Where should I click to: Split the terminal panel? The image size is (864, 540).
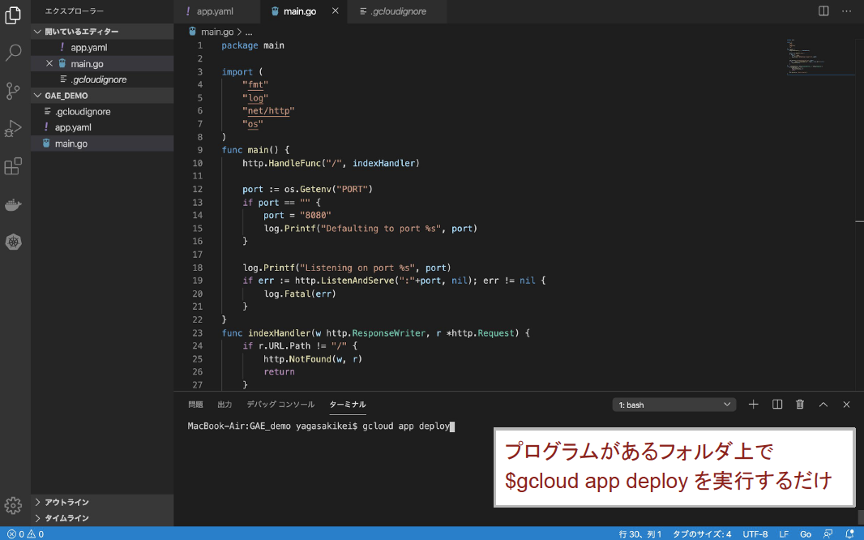coord(777,404)
